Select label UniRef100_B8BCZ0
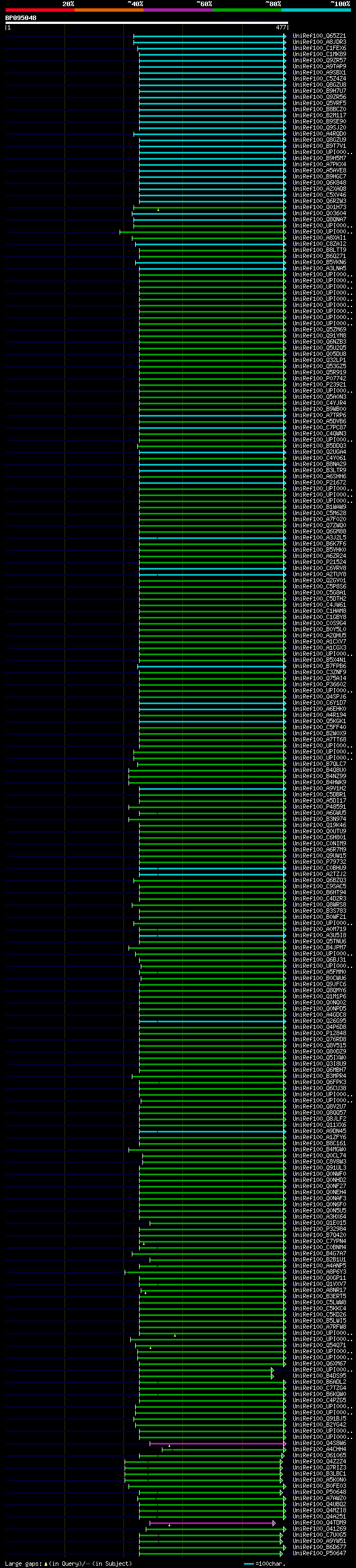Screen dimensions: 356x1568 pos(319,109)
